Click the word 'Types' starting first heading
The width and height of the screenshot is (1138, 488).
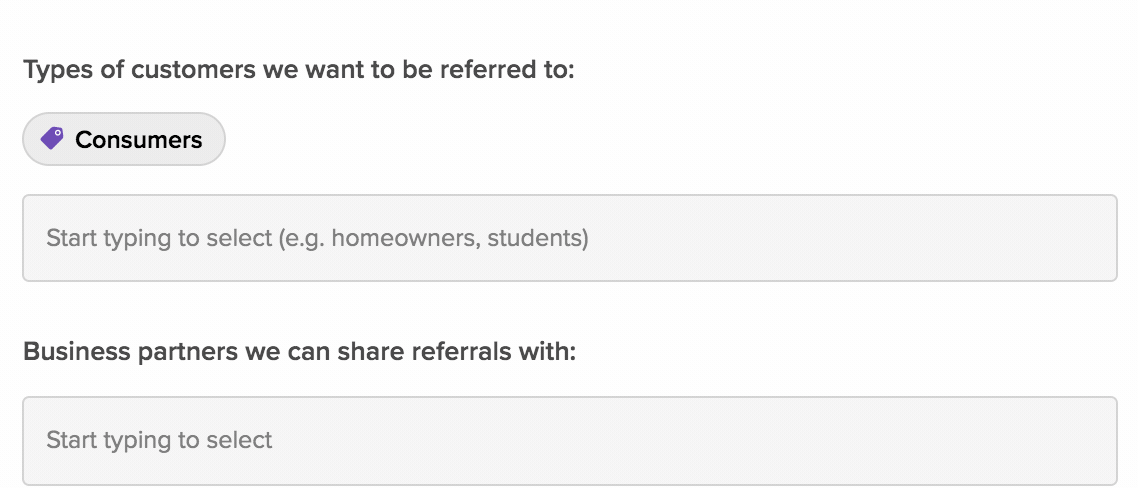pyautogui.click(x=58, y=70)
